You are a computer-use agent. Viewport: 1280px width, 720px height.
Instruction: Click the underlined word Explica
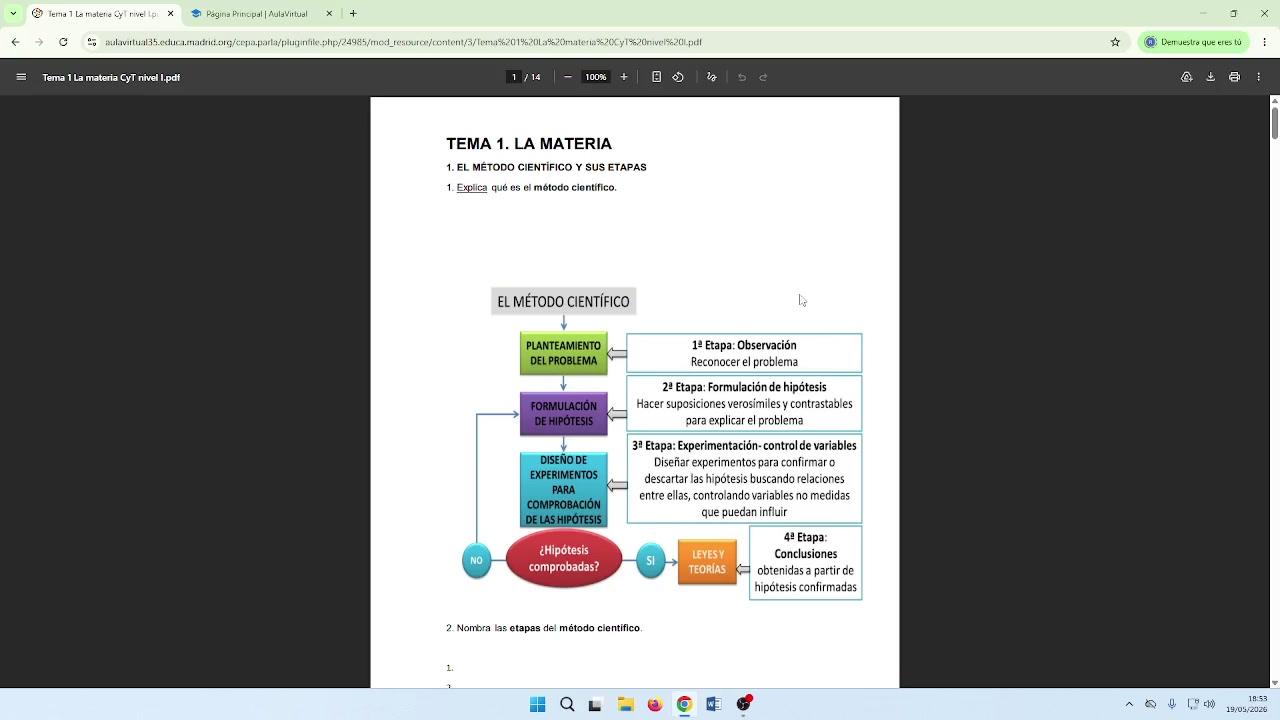(x=472, y=188)
